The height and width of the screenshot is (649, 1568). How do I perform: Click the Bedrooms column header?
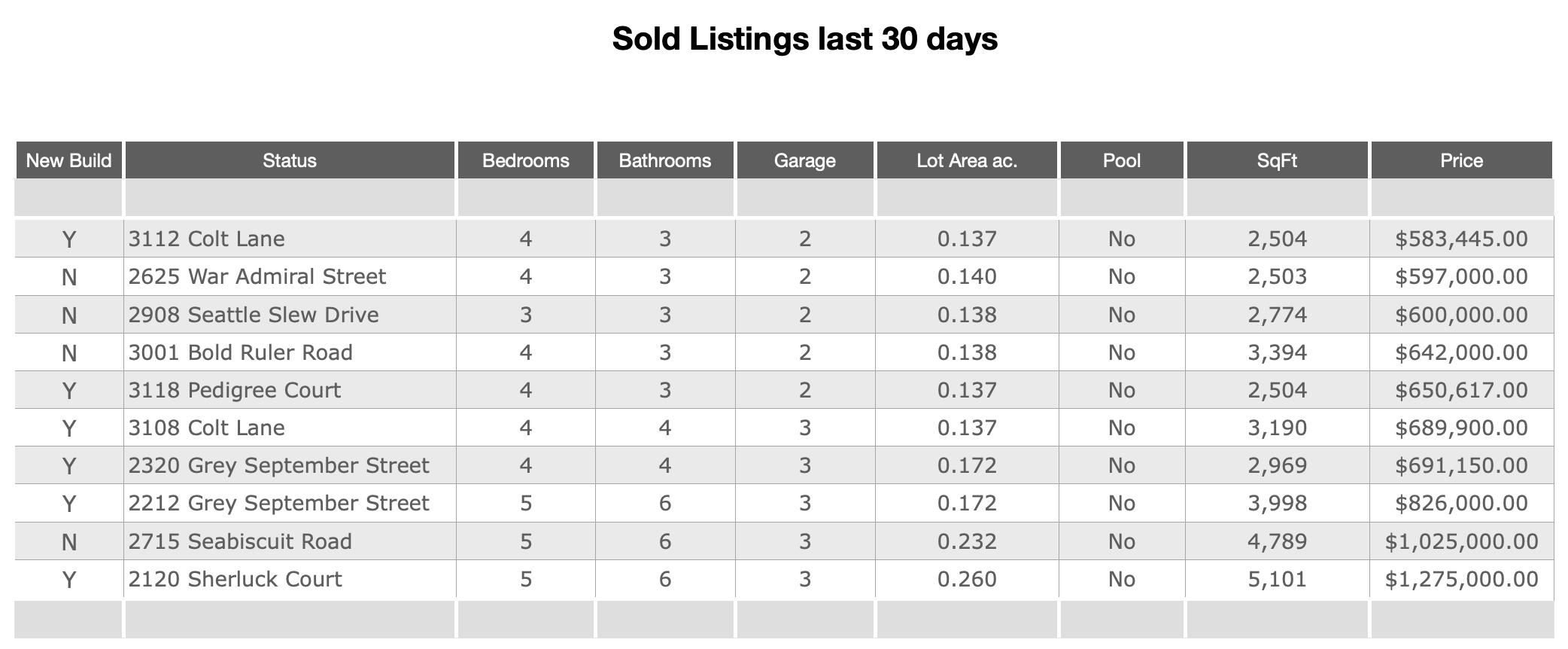point(525,160)
